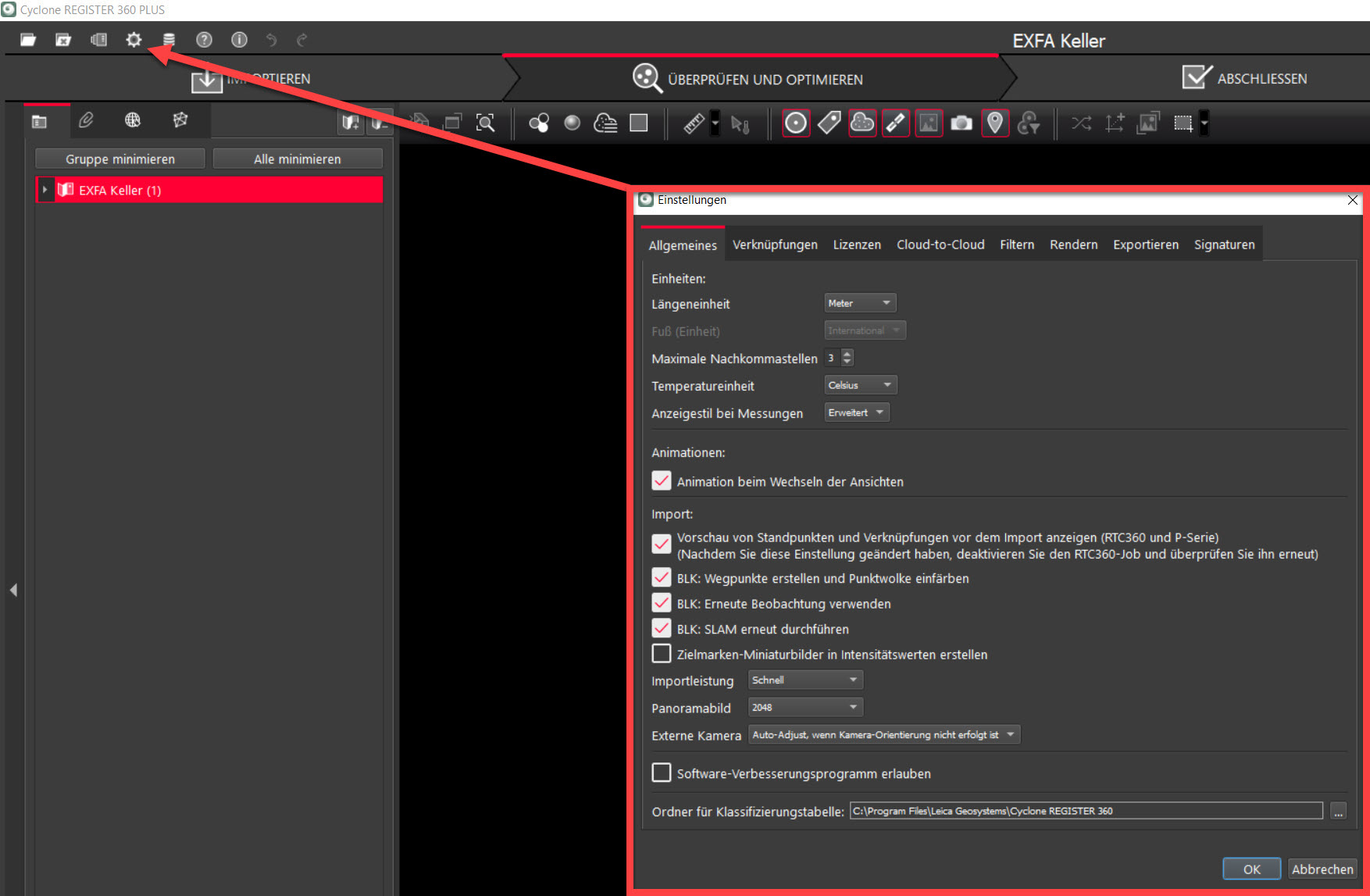Open the selection tool dropdown arrow

point(1204,123)
